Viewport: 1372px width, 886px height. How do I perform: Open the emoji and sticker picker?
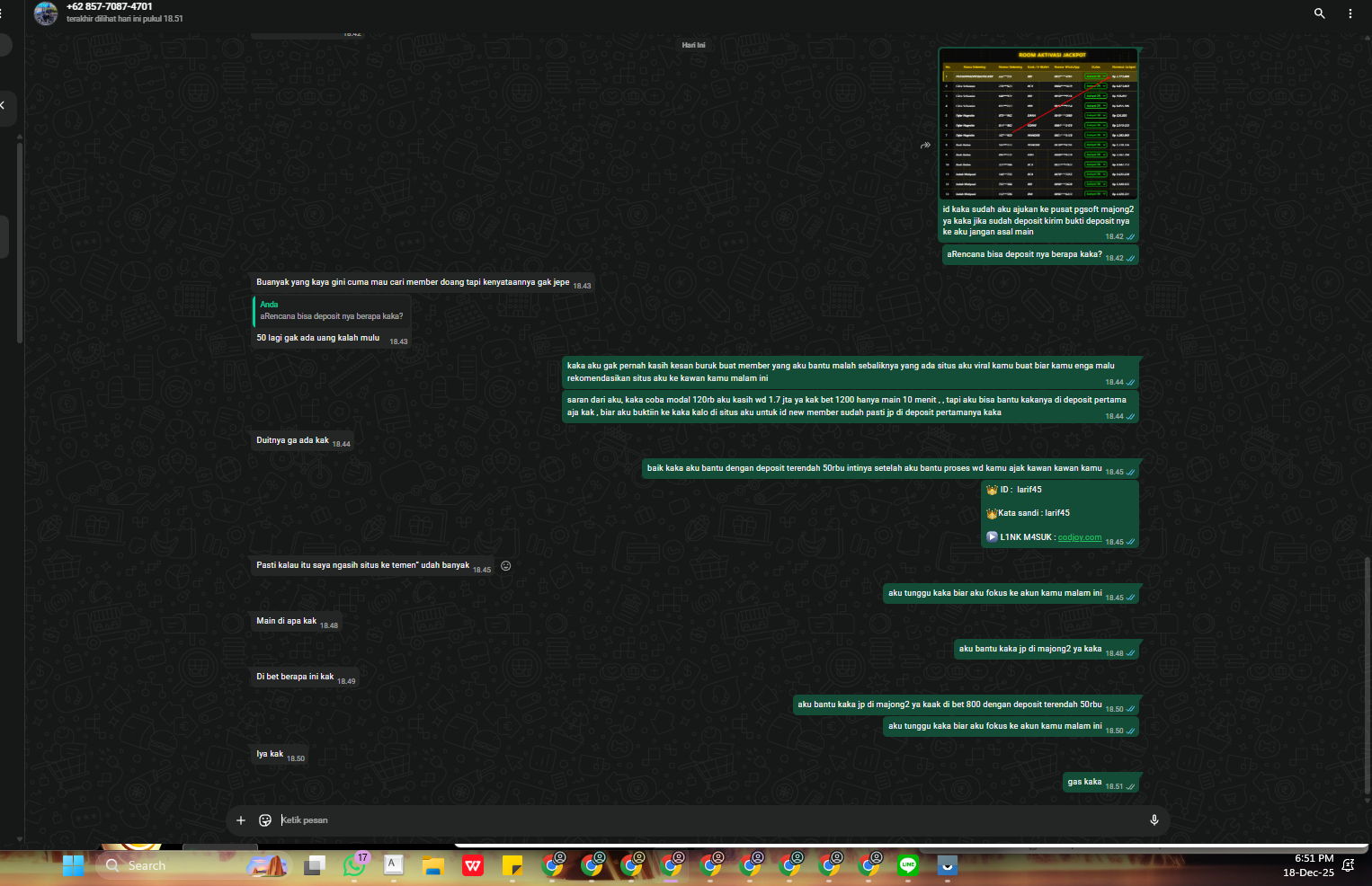point(265,820)
